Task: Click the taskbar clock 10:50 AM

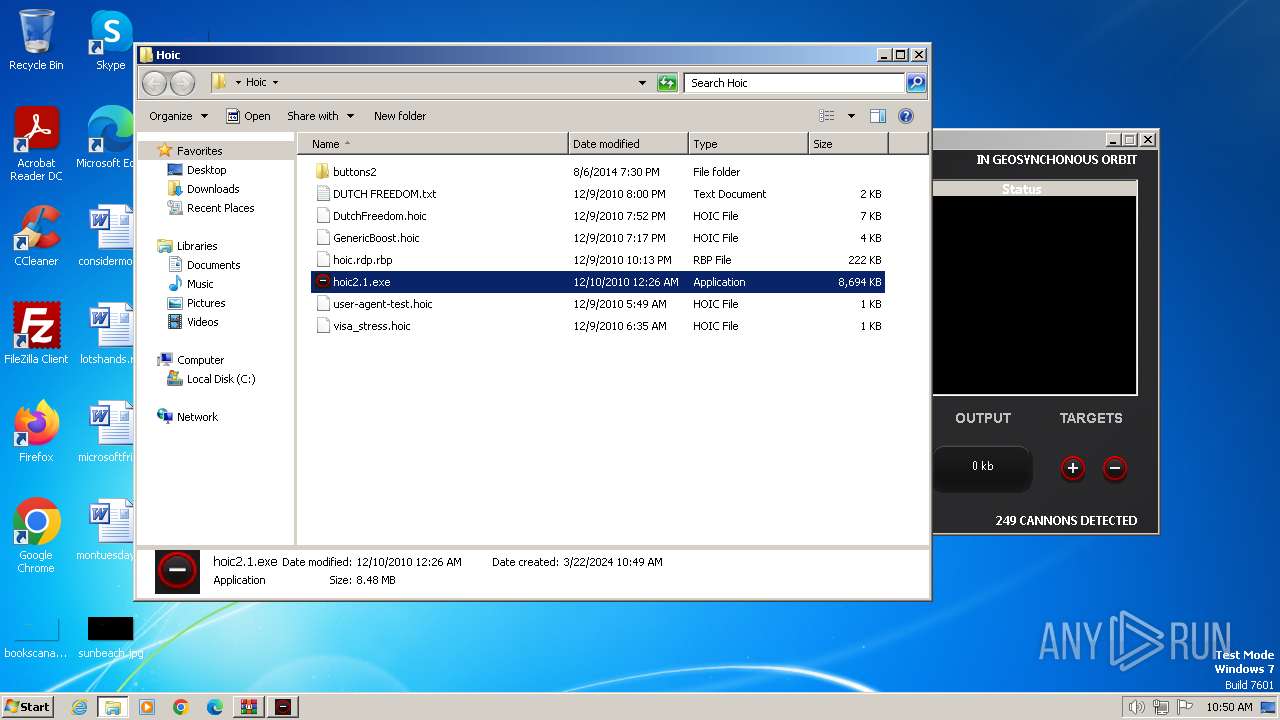Action: (x=1229, y=707)
